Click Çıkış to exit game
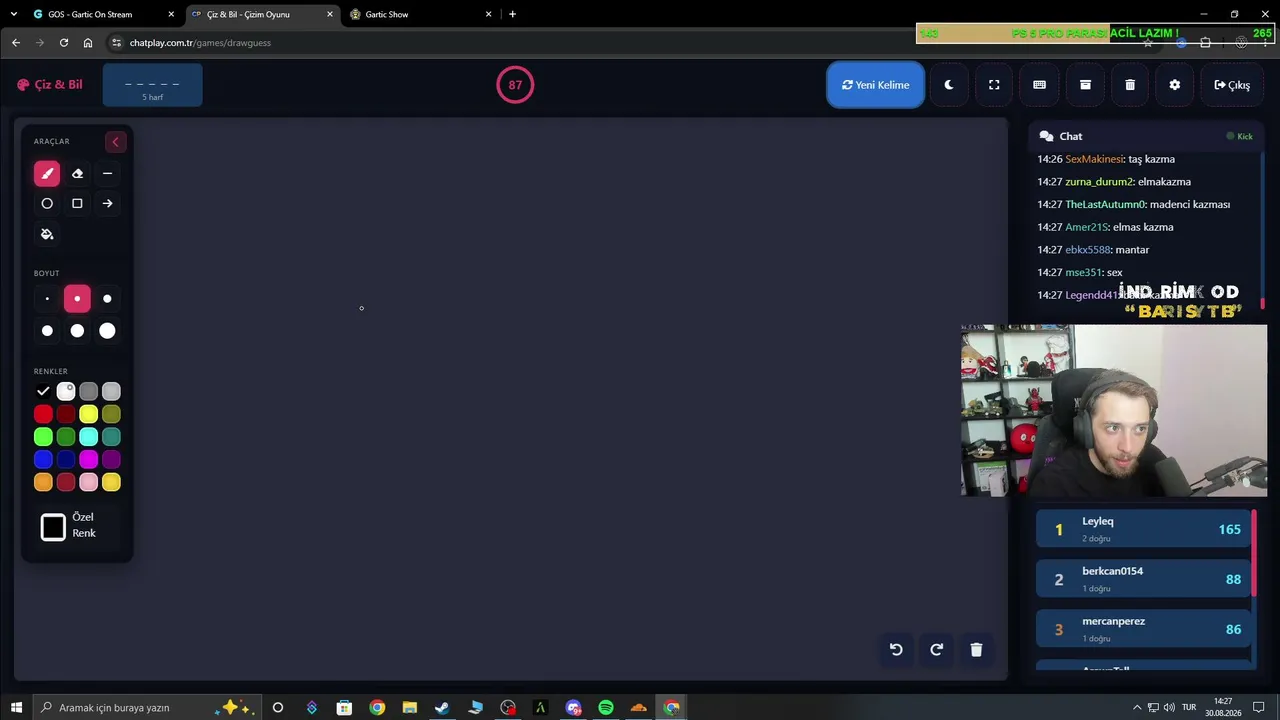The height and width of the screenshot is (720, 1280). point(1232,85)
